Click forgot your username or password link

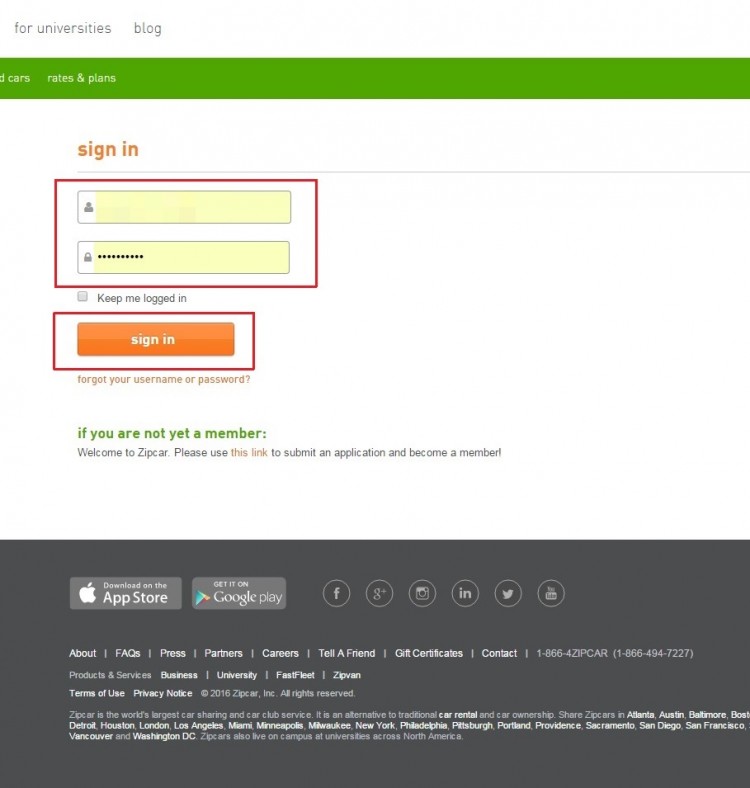click(x=164, y=379)
